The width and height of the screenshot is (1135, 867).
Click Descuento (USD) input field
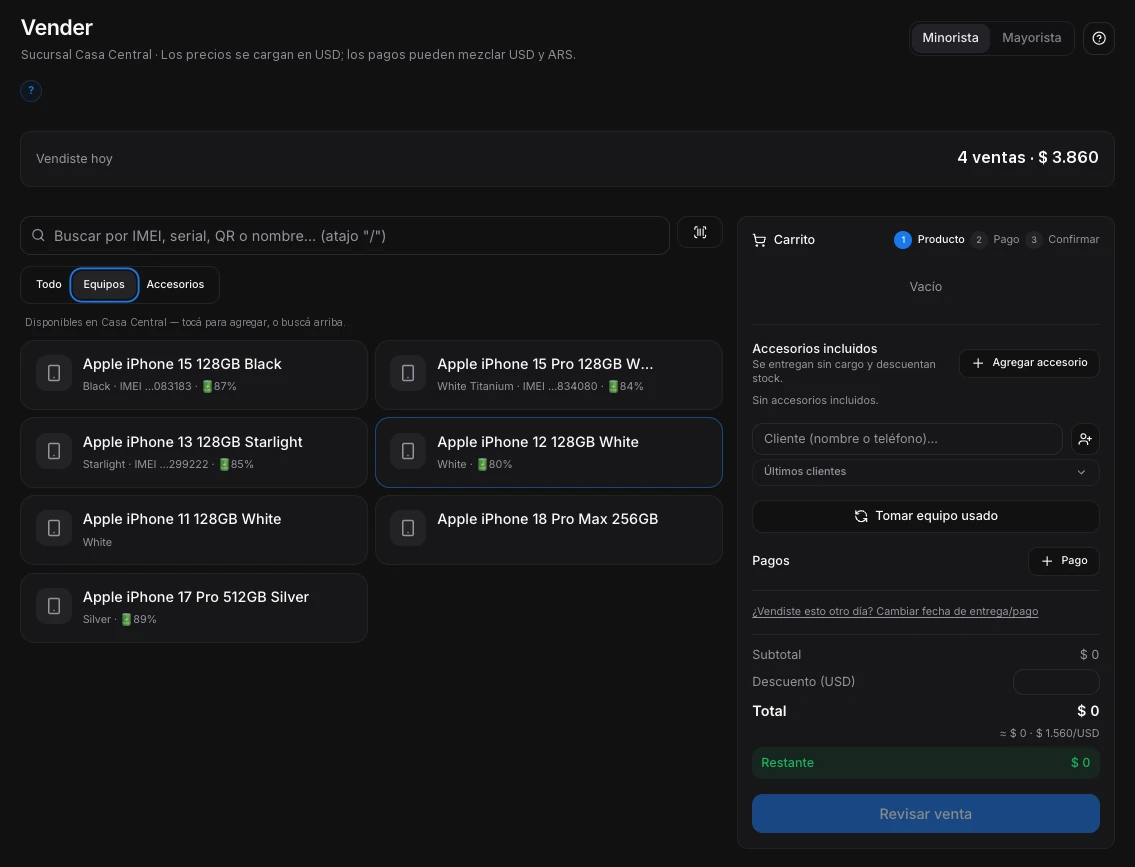1055,682
